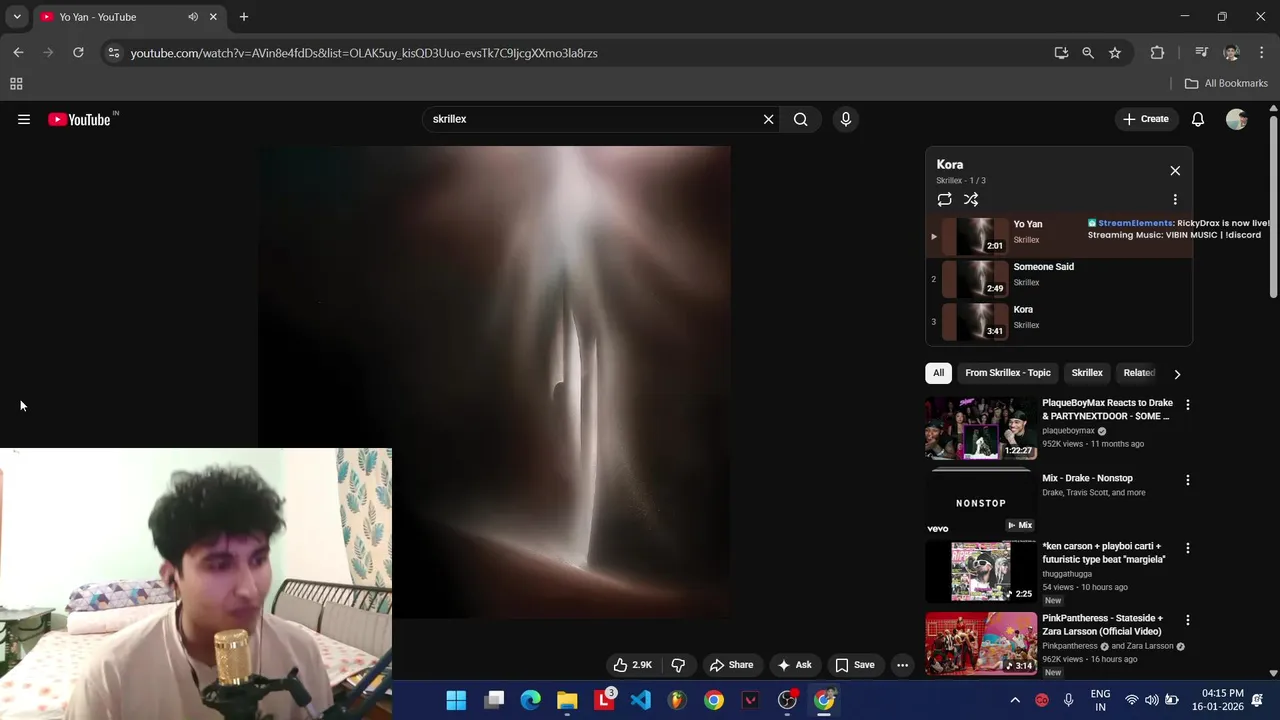The image size is (1280, 720).
Task: Click the Create button
Action: coord(1146,119)
